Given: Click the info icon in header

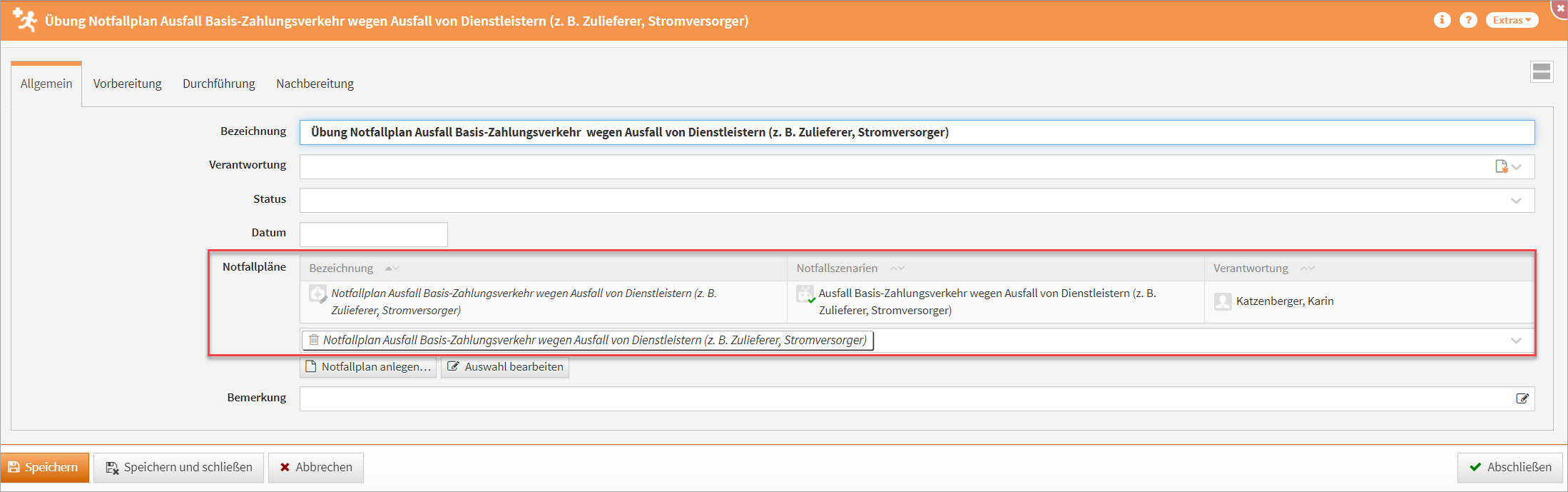Looking at the screenshot, I should (x=1442, y=20).
